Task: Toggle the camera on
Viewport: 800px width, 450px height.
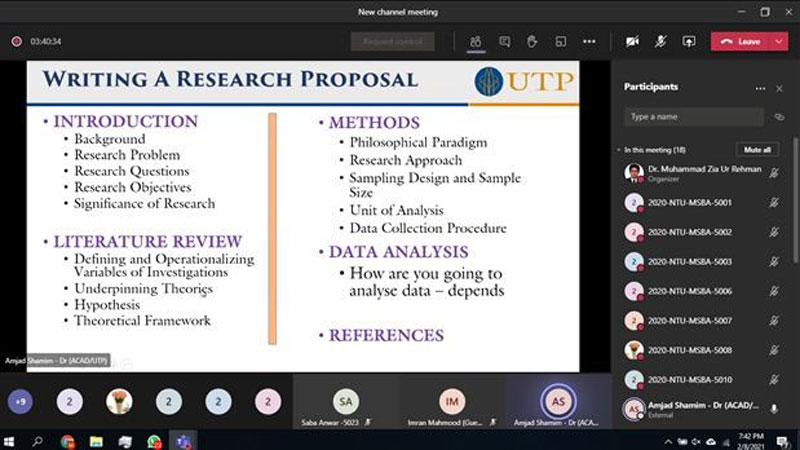Action: pos(632,42)
